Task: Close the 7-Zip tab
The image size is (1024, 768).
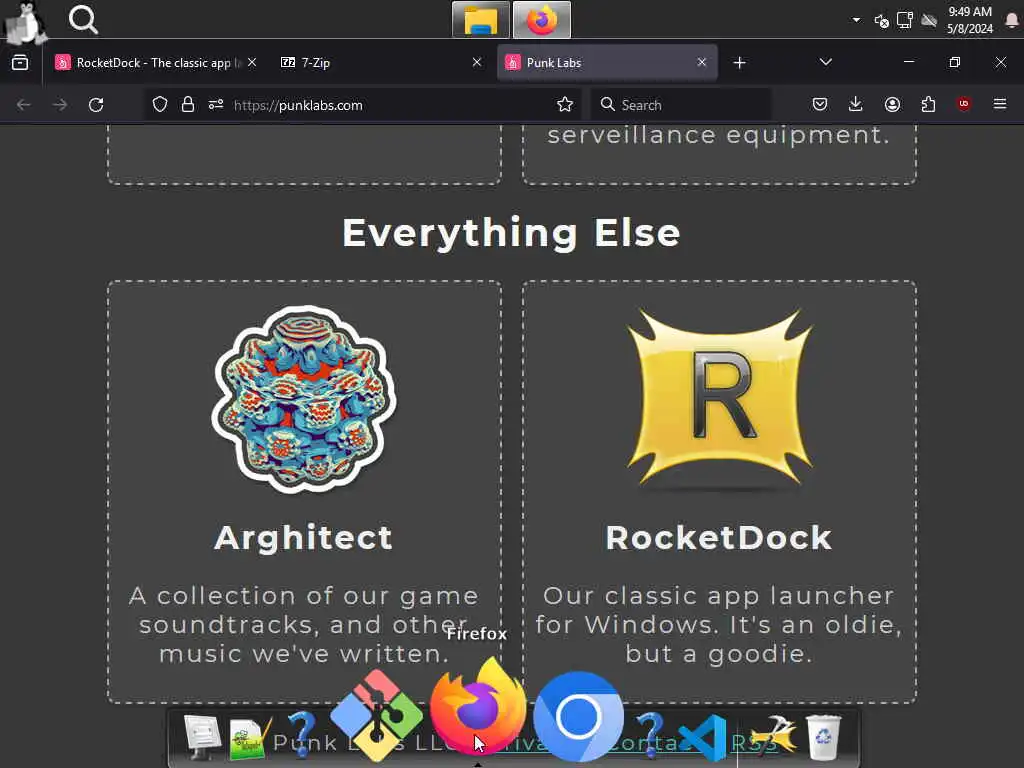Action: pyautogui.click(x=477, y=62)
